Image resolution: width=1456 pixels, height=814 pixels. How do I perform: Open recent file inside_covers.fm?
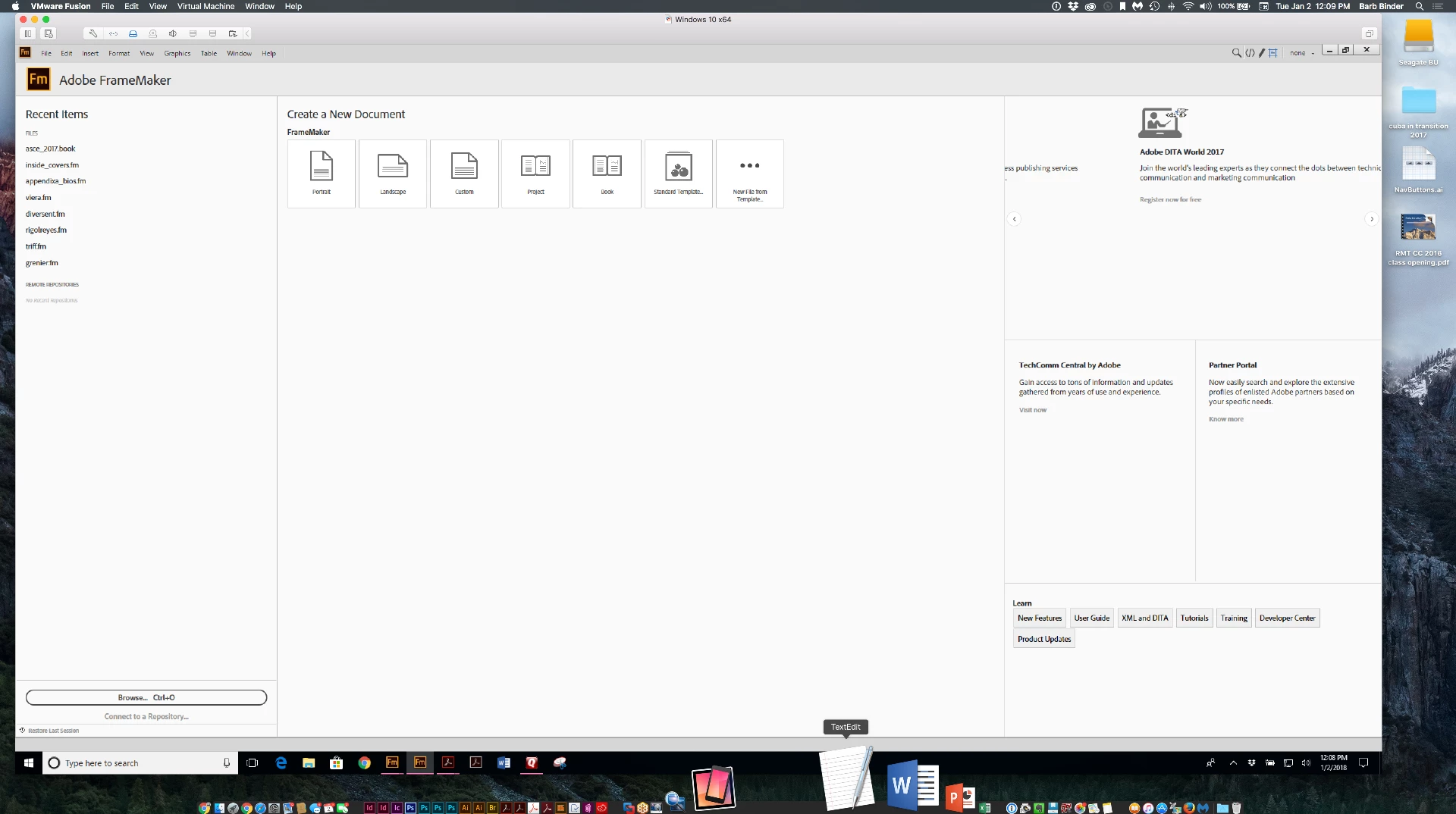[x=52, y=164]
